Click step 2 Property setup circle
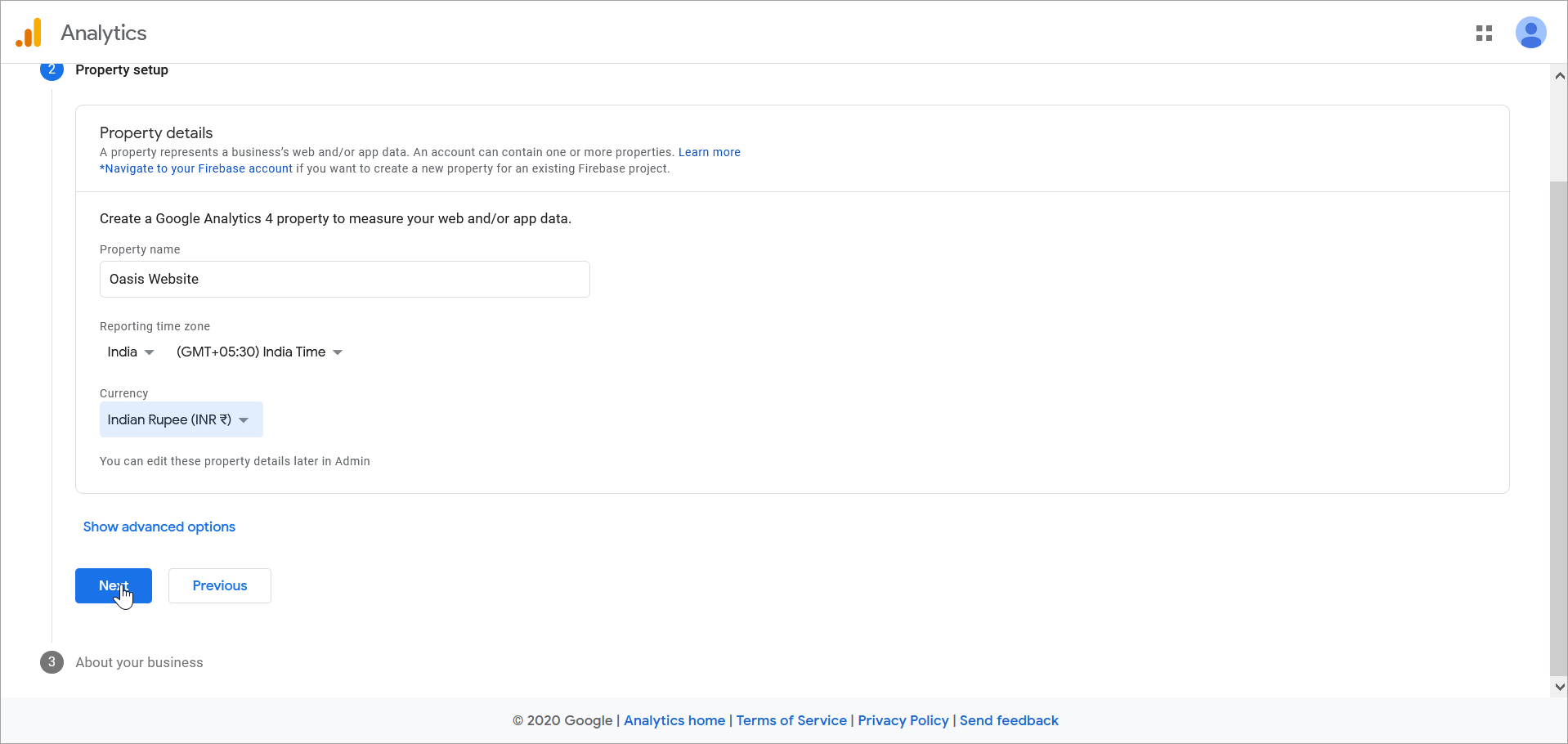This screenshot has height=744, width=1568. [x=52, y=70]
